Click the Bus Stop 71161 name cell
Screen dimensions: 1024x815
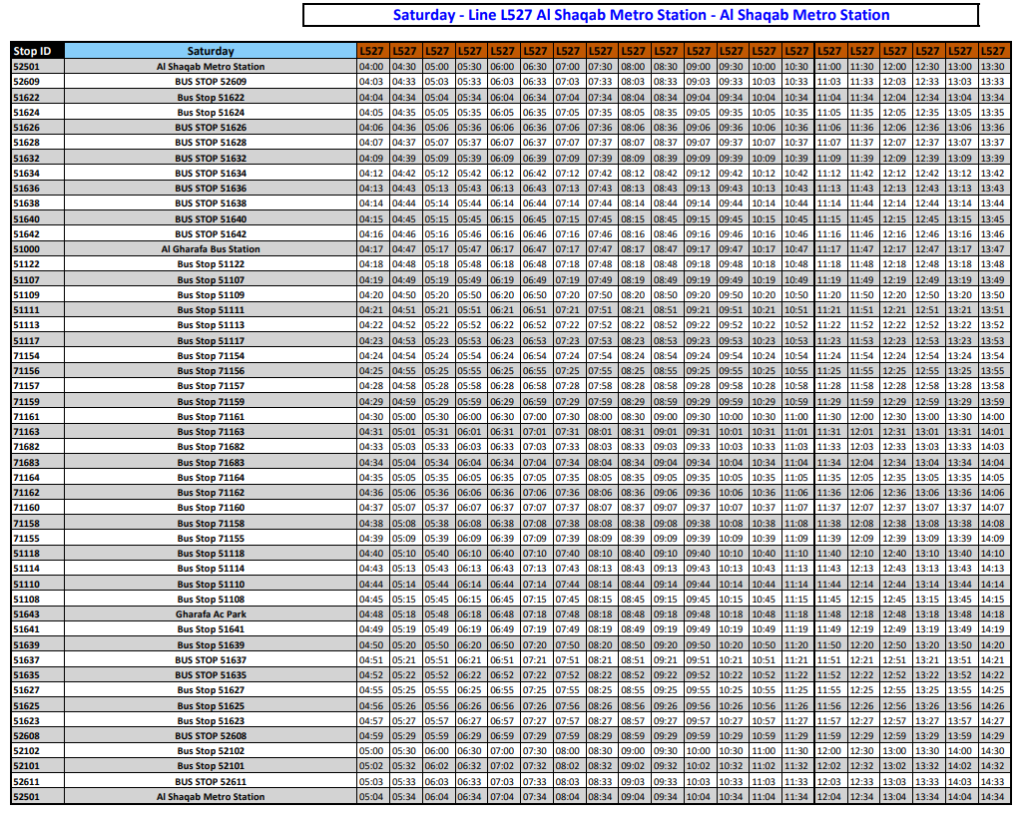tap(210, 416)
